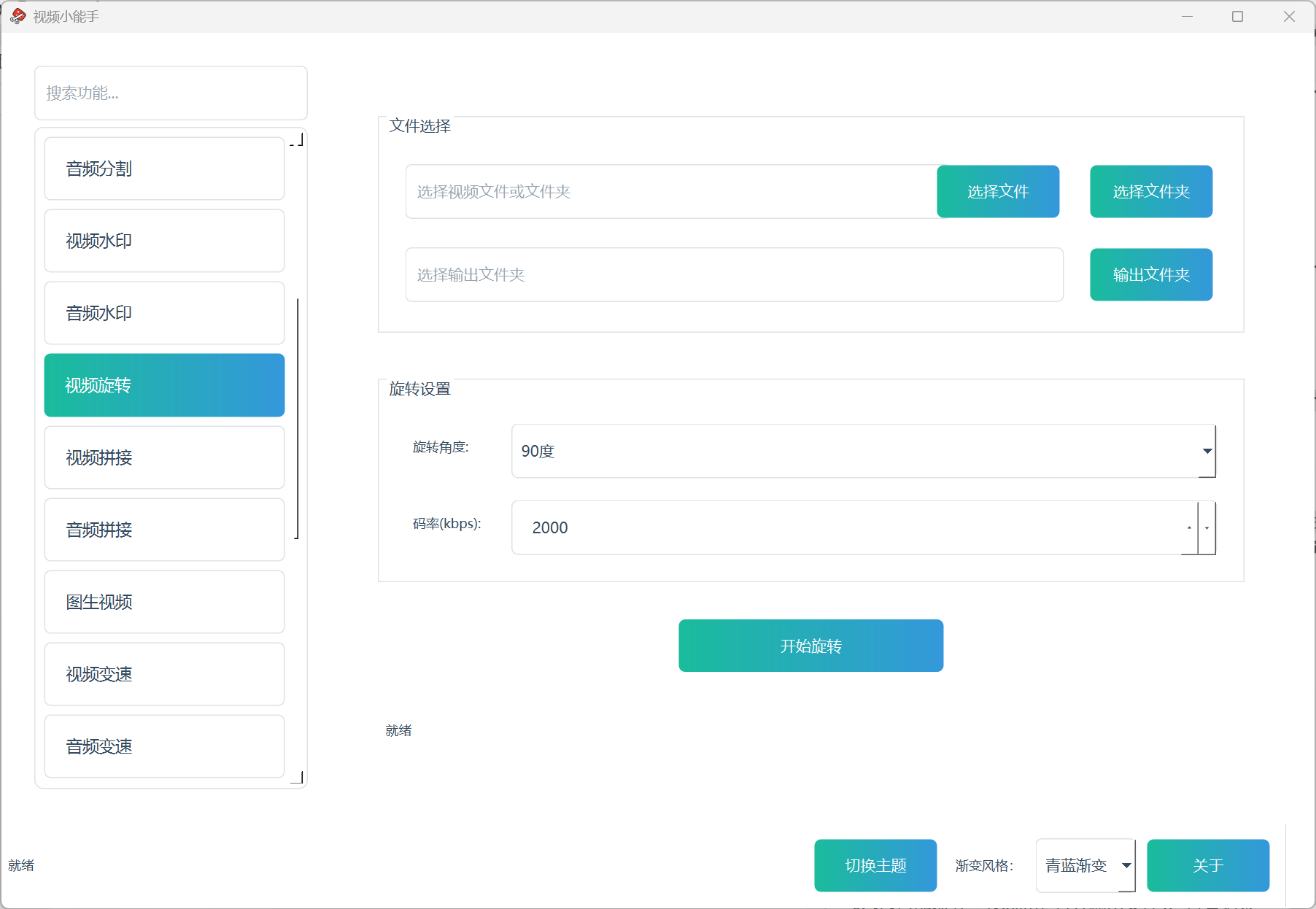Select 音频分割 in the sidebar

pos(164,169)
